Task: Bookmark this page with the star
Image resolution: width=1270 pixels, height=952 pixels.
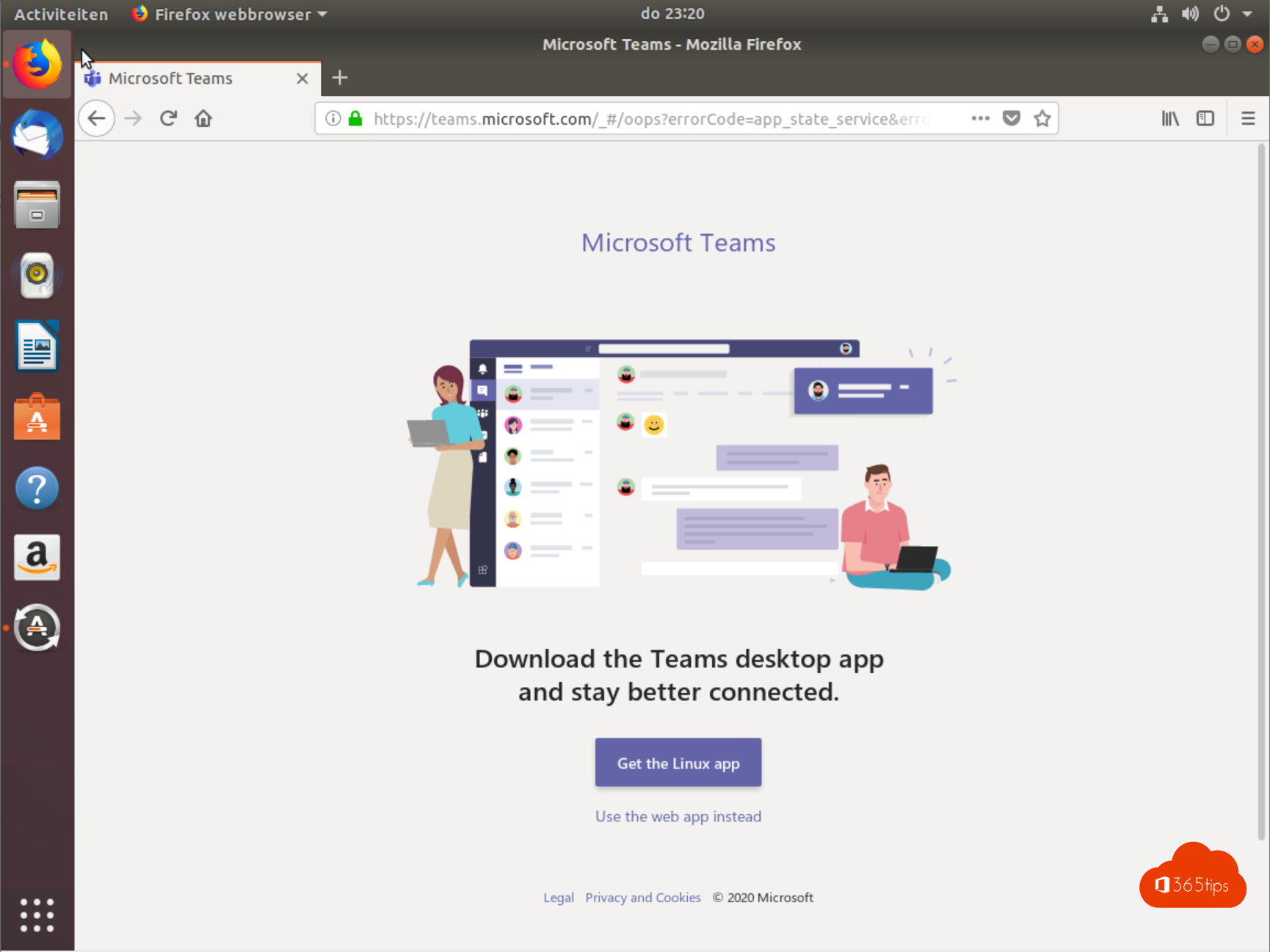Action: (1042, 118)
